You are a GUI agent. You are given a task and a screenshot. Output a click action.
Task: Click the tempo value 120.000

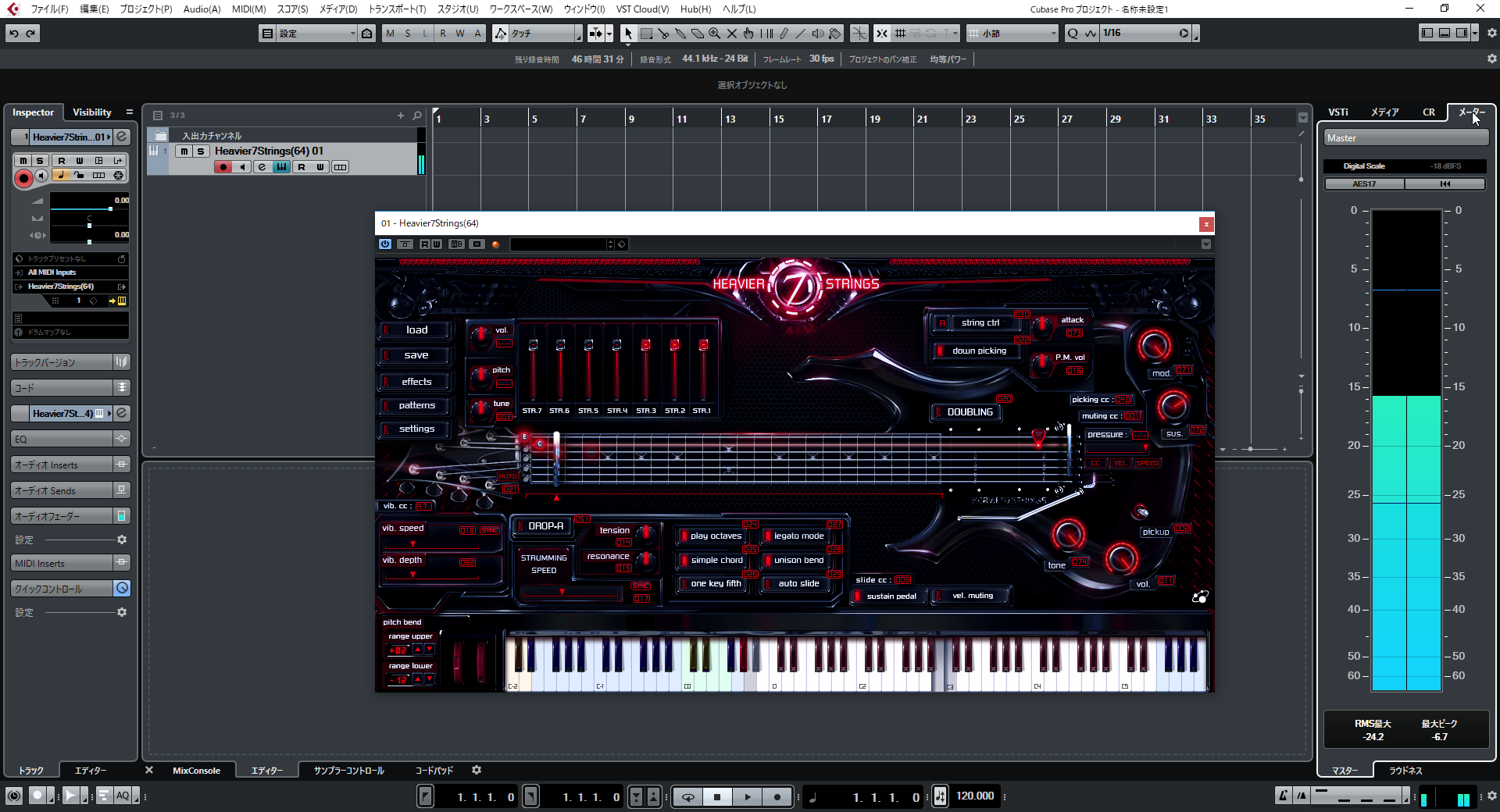975,796
